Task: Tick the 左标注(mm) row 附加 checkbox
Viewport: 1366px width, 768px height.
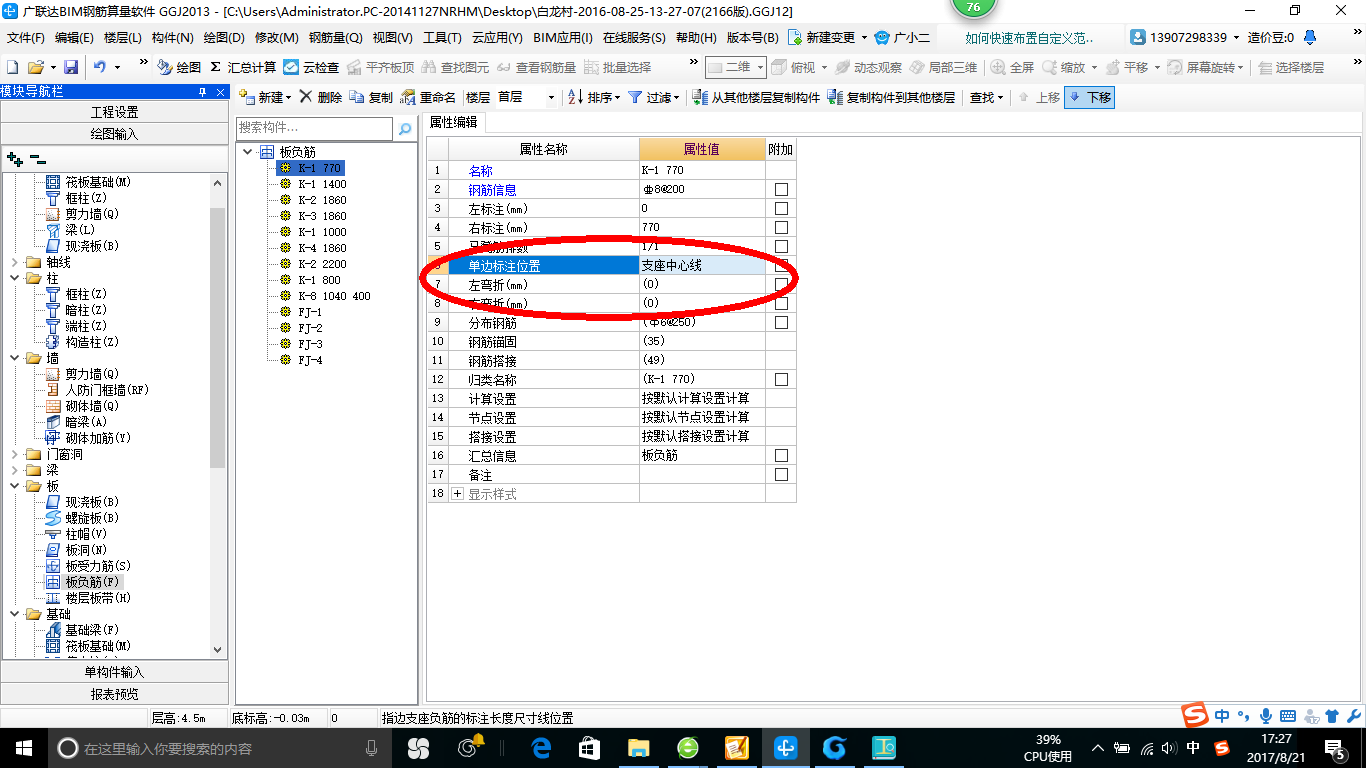Action: pos(781,209)
